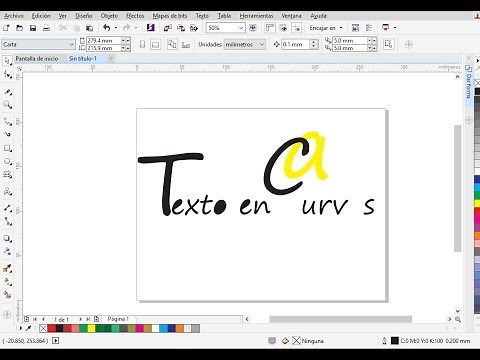Screen dimensions: 480x360
Task: Click the Print icon
Action: [x=46, y=28]
